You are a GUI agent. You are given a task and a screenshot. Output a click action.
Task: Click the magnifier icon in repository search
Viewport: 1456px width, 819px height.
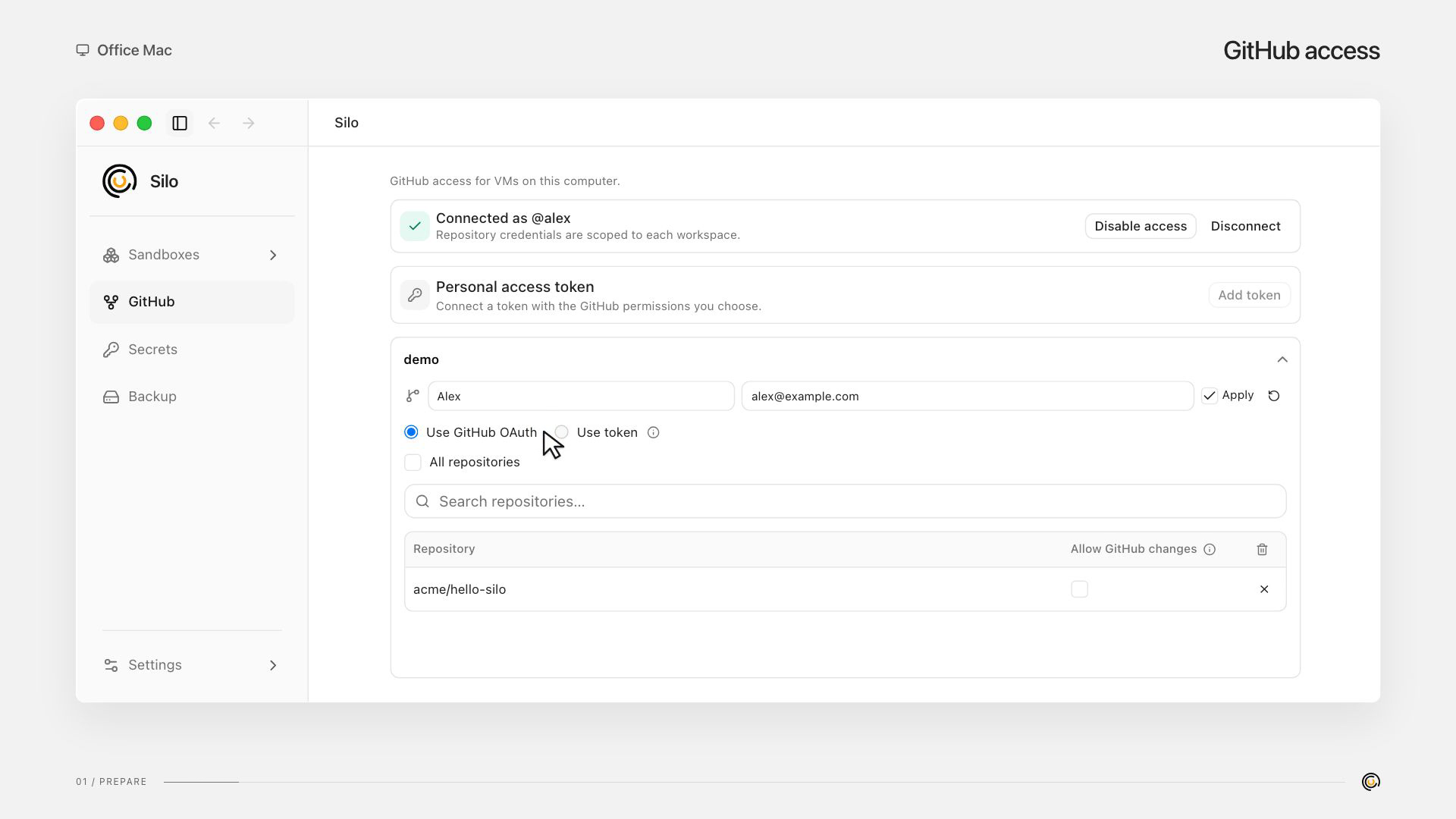[422, 501]
